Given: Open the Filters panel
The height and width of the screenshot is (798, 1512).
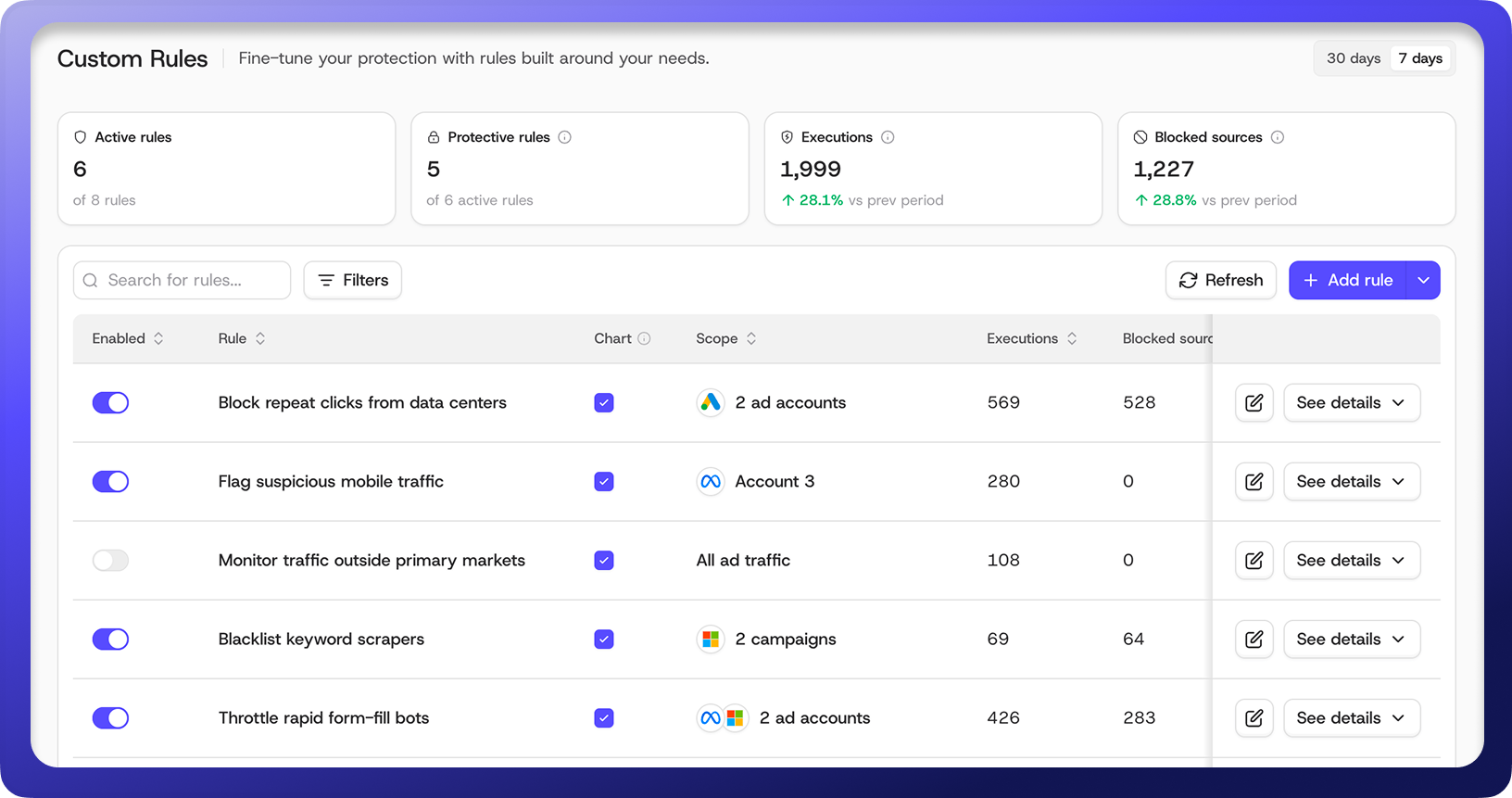Looking at the screenshot, I should click(x=353, y=280).
